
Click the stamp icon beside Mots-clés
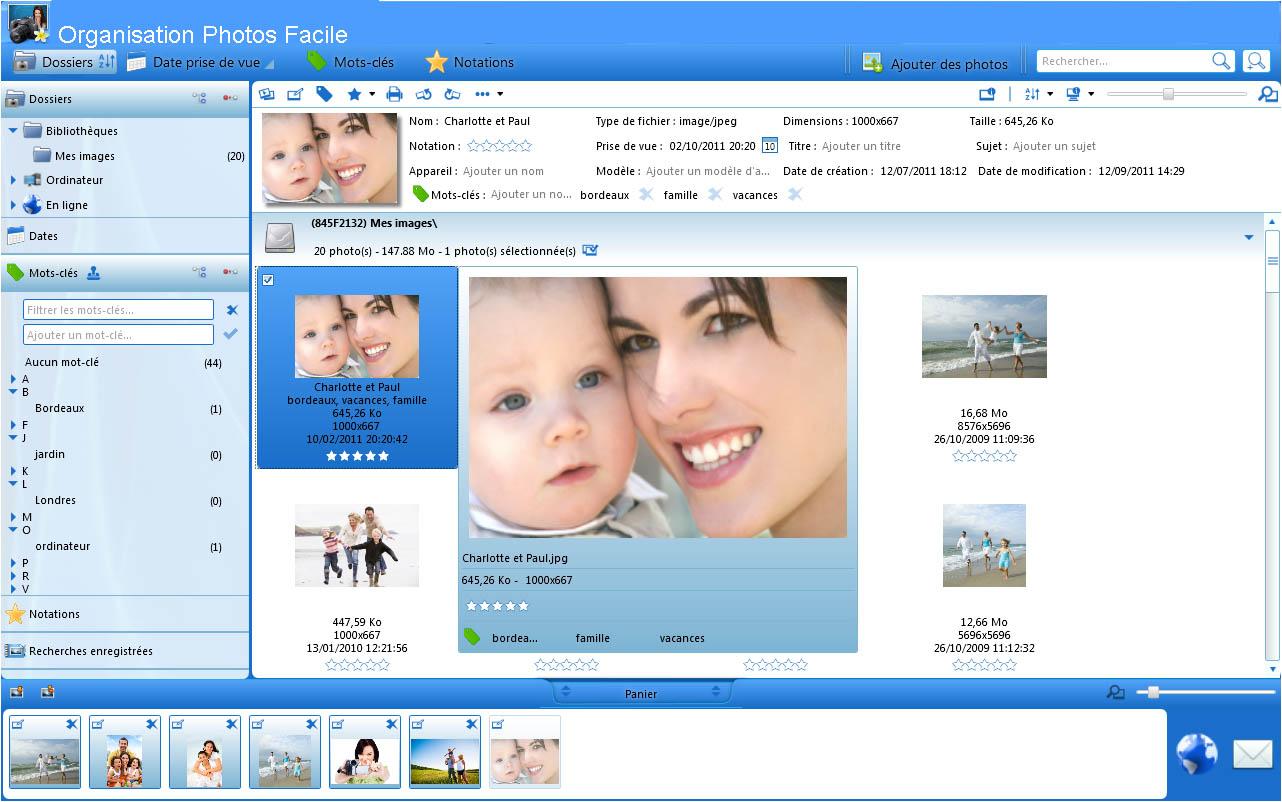coord(93,272)
